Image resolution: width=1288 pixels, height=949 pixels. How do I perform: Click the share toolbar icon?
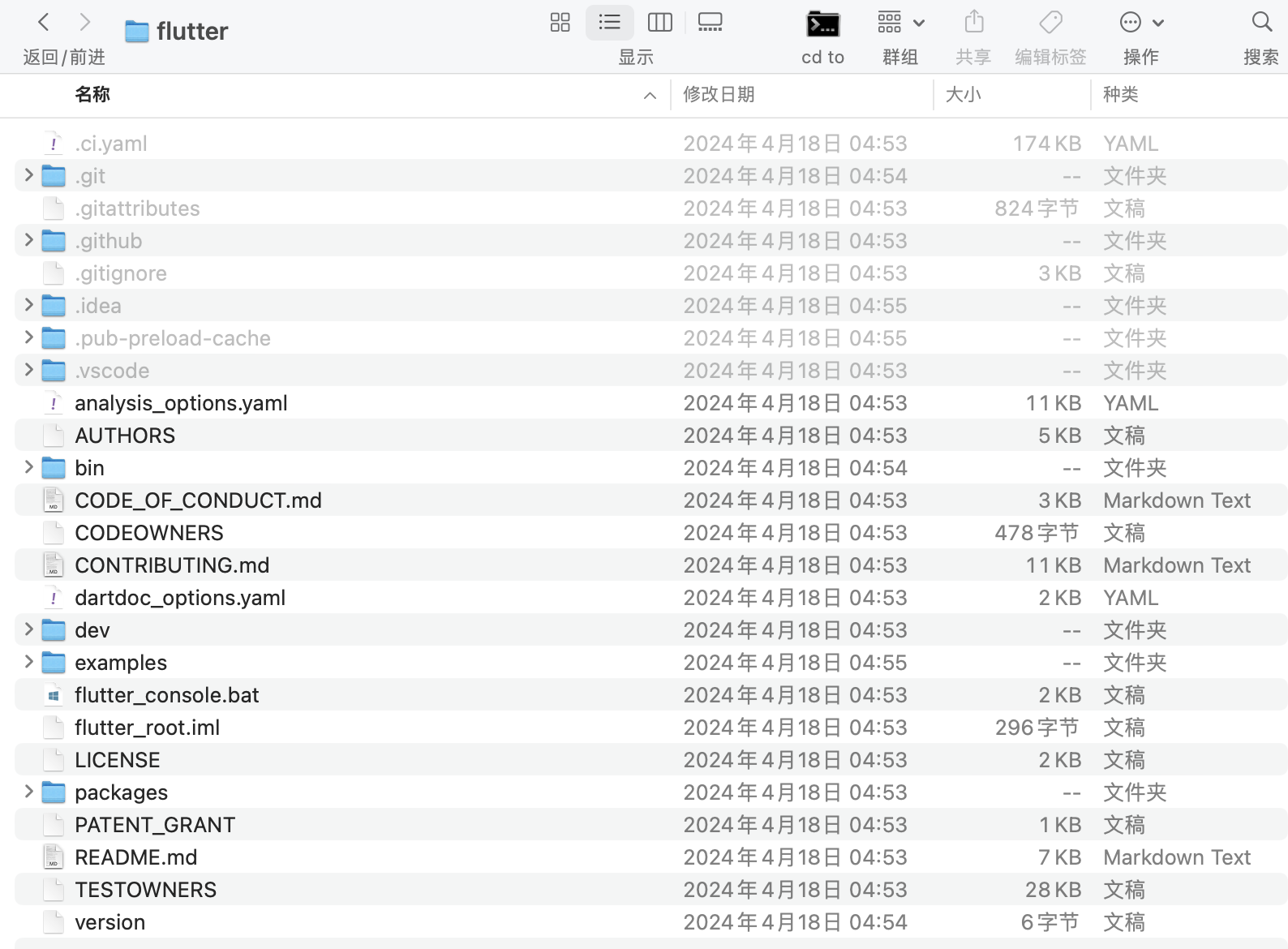point(974,22)
